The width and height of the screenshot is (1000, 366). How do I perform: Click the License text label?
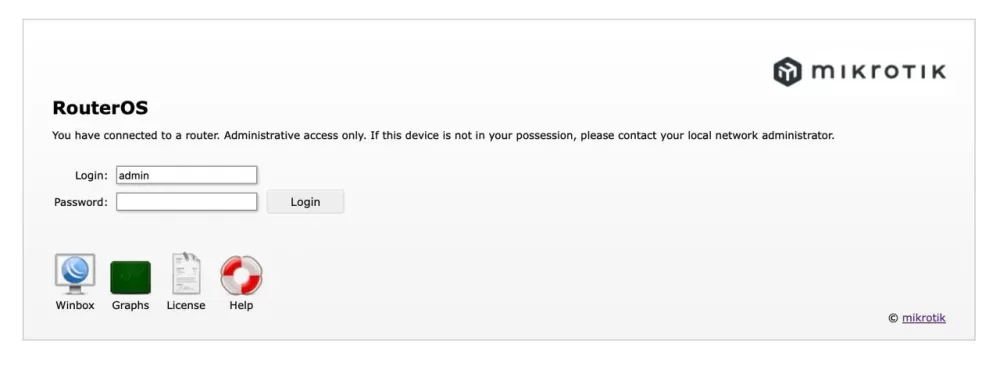click(186, 305)
